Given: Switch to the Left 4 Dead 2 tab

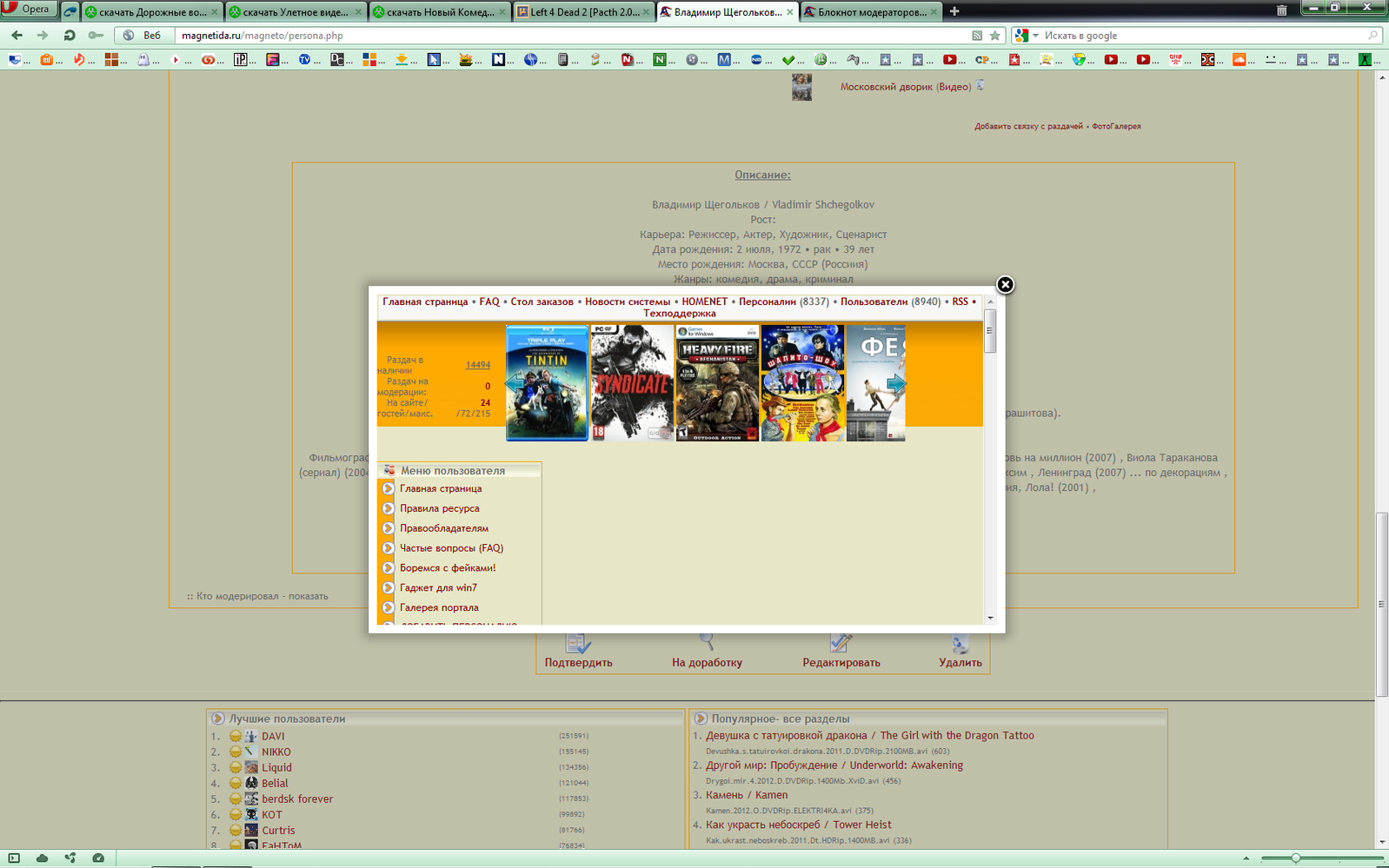Looking at the screenshot, I should point(582,12).
